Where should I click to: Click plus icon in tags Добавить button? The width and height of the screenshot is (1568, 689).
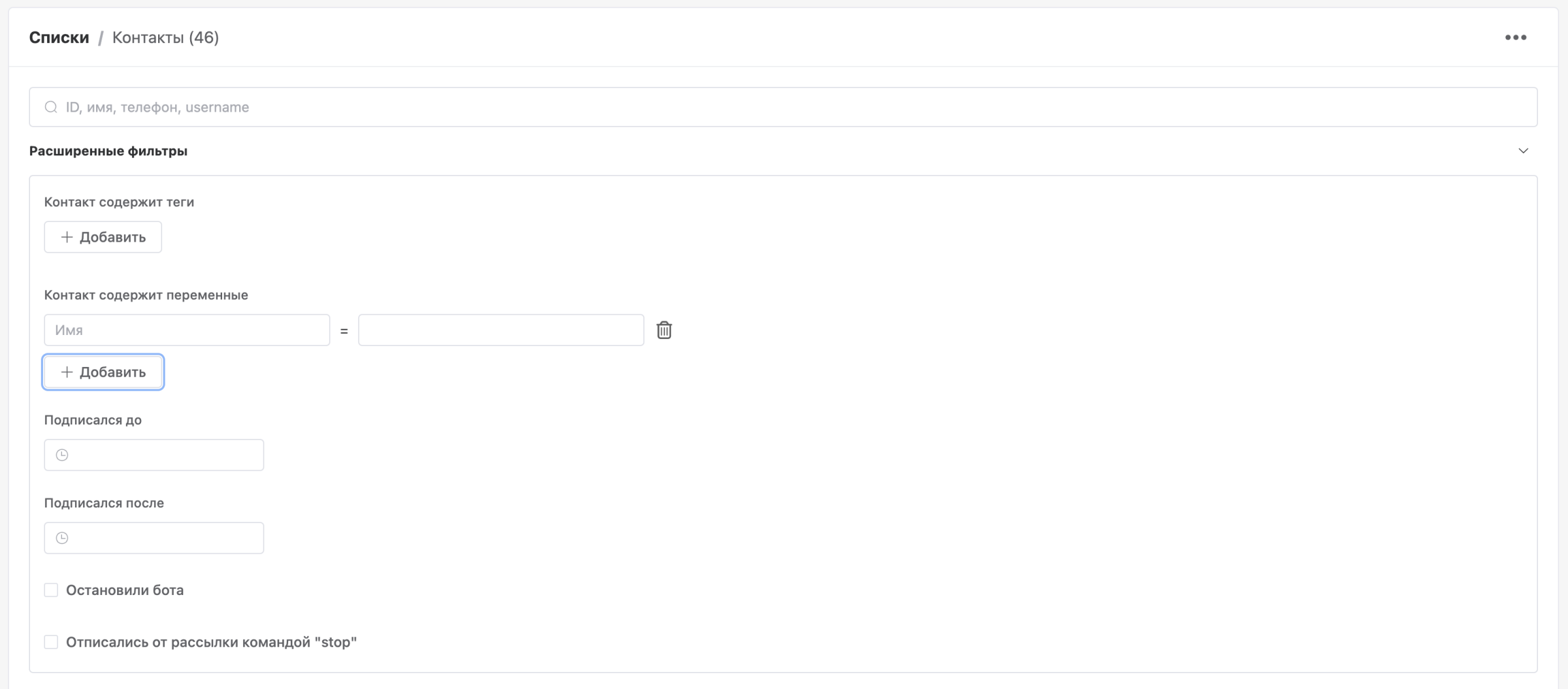pyautogui.click(x=67, y=237)
